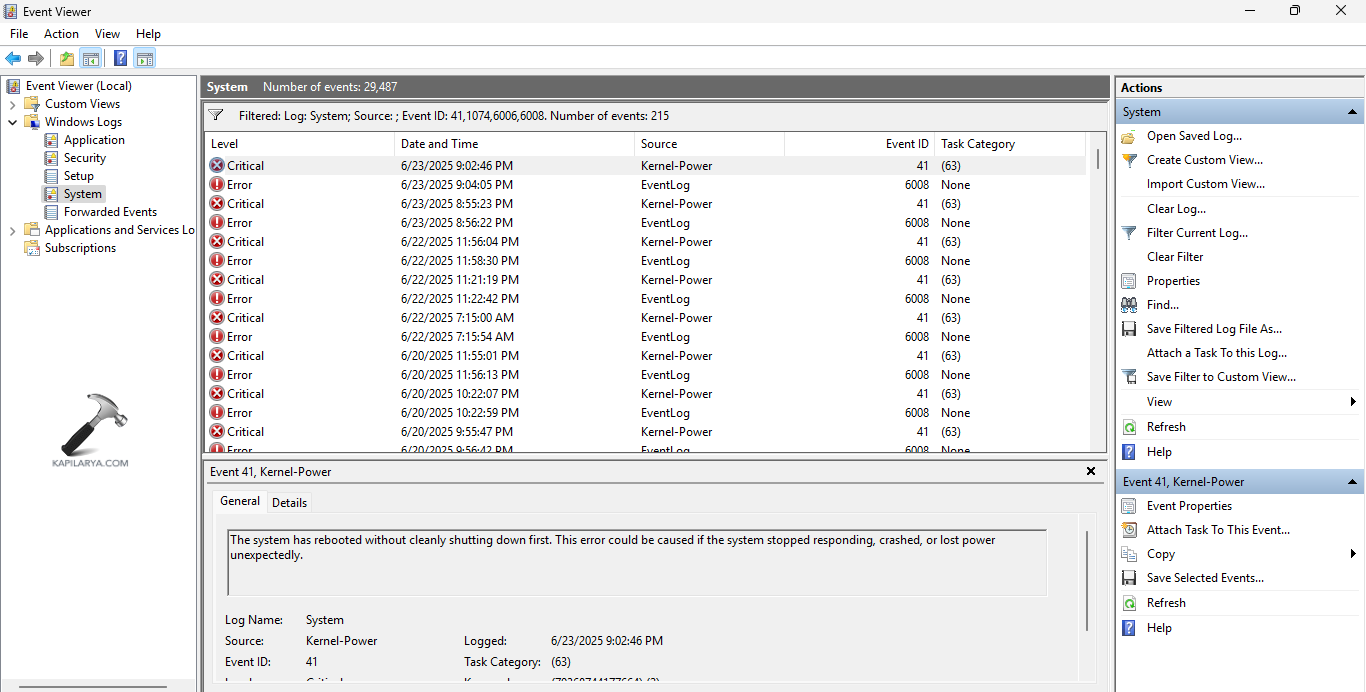This screenshot has width=1366, height=692.
Task: Click the Forward arrow in the toolbar
Action: point(36,58)
